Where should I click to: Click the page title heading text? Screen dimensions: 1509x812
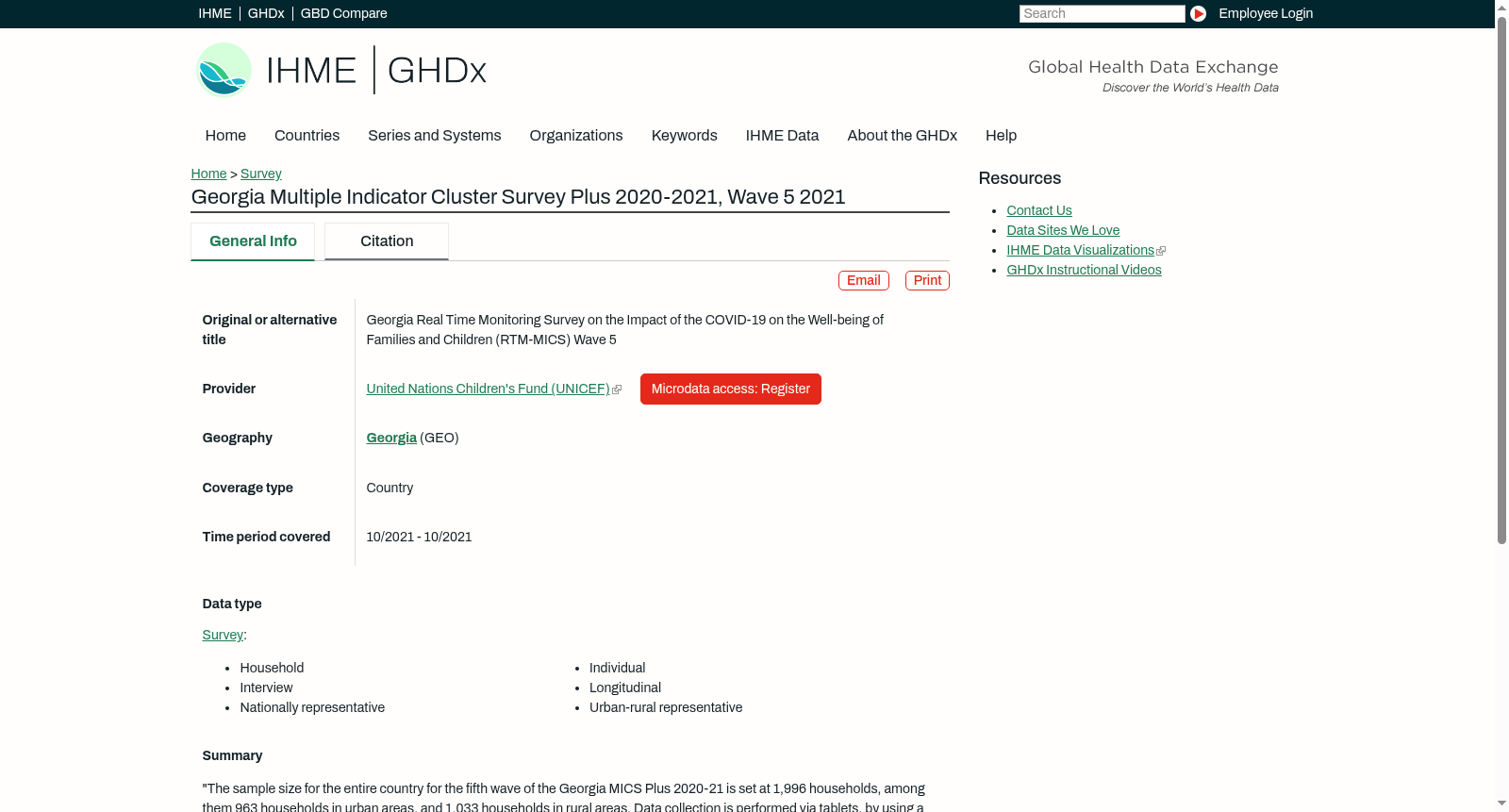518,197
